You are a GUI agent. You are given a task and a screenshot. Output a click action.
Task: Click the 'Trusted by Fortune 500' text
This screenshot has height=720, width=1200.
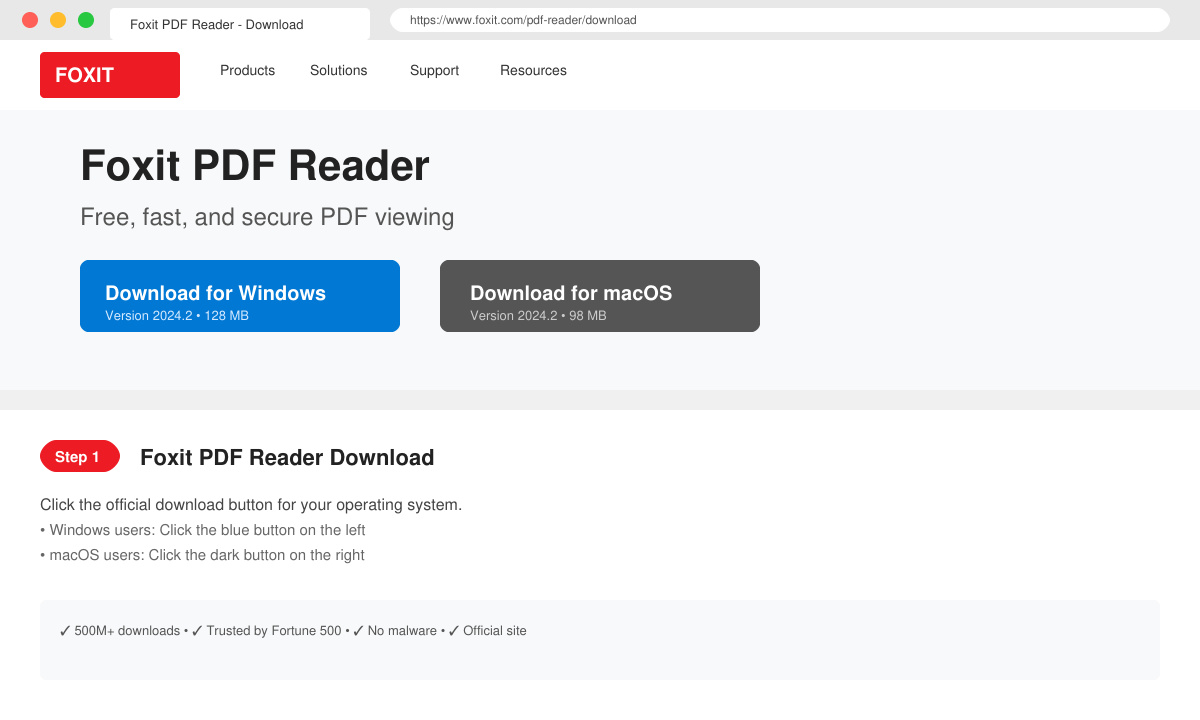tap(274, 631)
